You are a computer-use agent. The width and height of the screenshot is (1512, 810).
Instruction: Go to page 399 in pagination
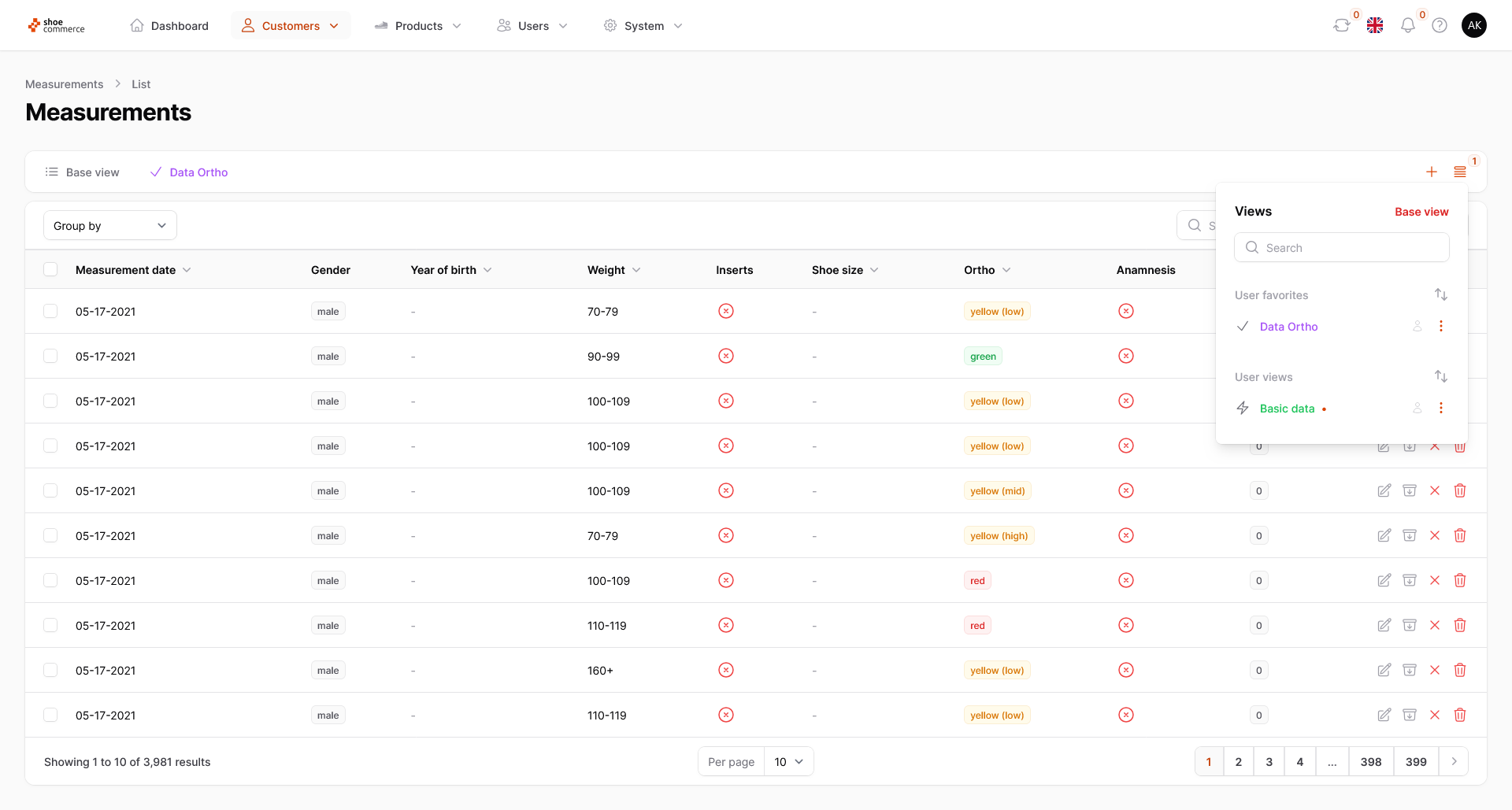click(x=1415, y=762)
